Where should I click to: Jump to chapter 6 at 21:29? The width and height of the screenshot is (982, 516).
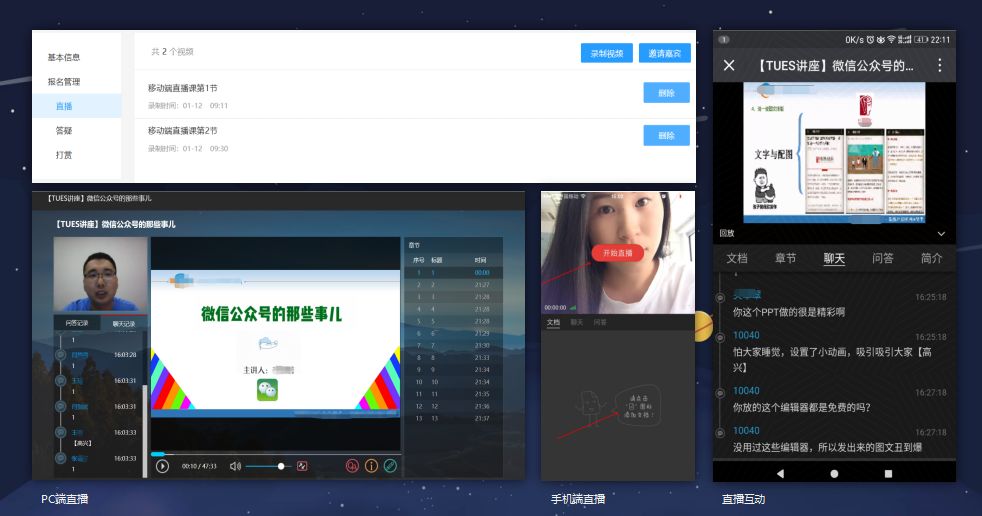pyautogui.click(x=453, y=333)
